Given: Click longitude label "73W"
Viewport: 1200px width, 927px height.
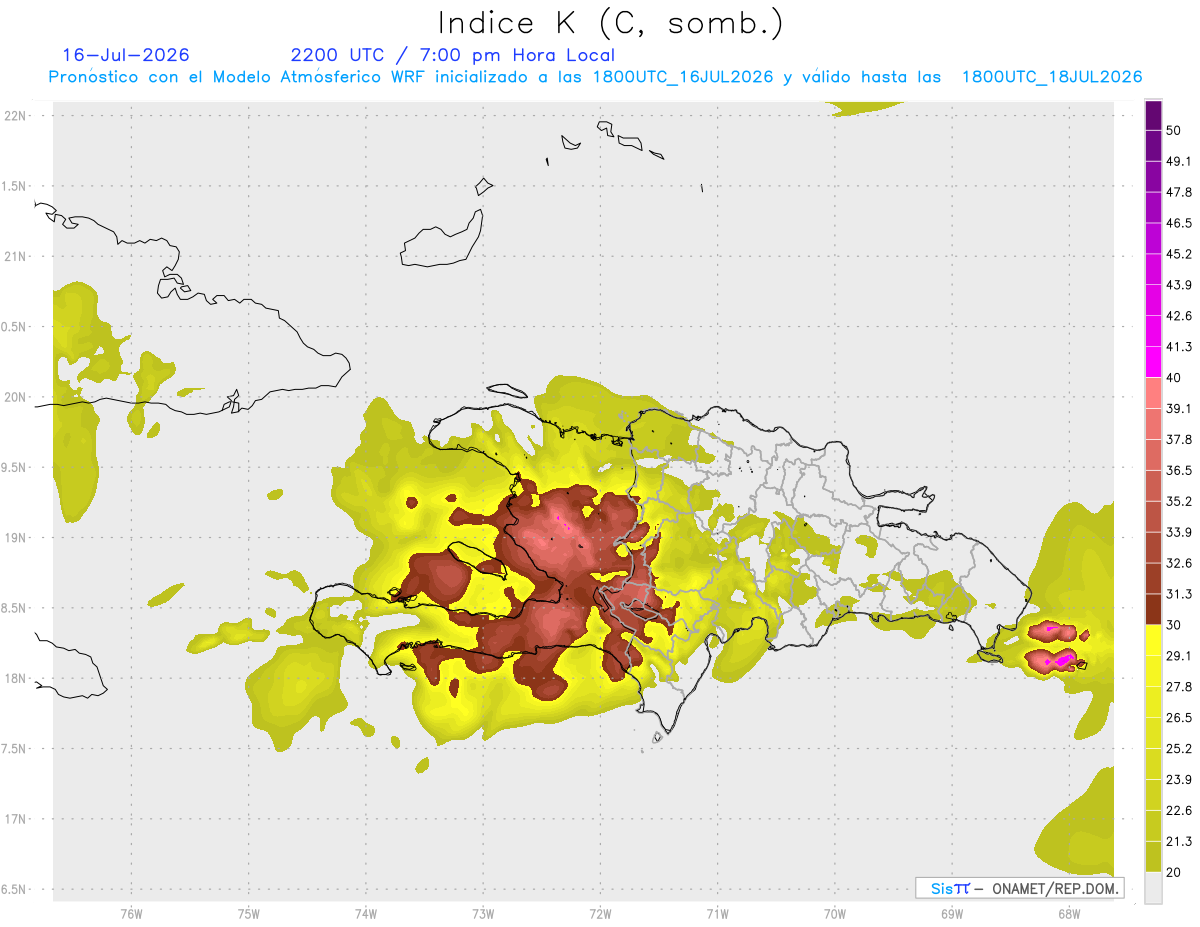Looking at the screenshot, I should pos(483,914).
